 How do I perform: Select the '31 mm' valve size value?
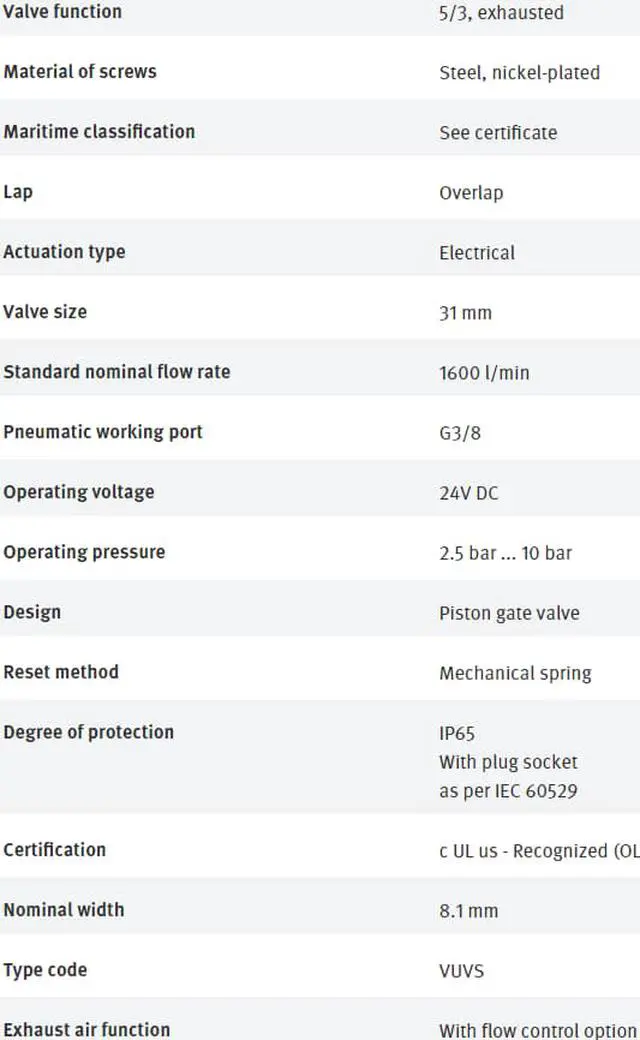(466, 313)
